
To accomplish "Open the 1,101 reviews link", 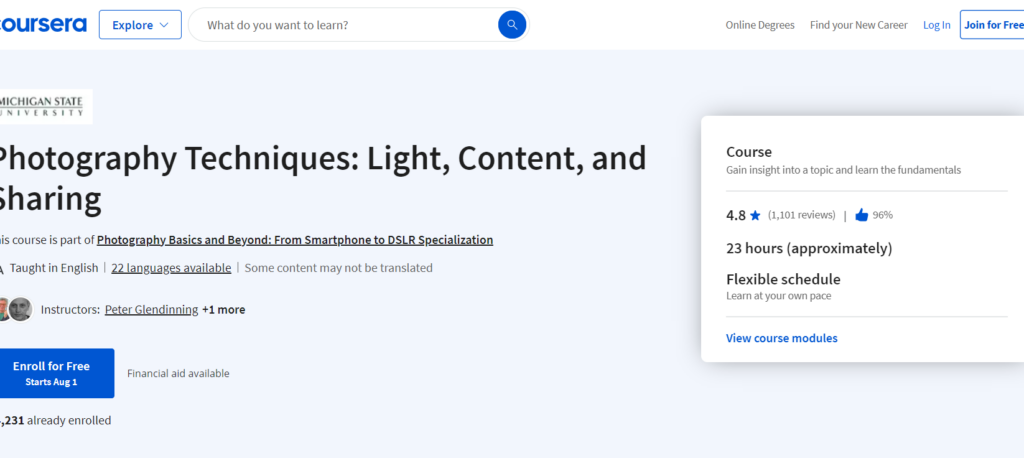I will tap(801, 215).
